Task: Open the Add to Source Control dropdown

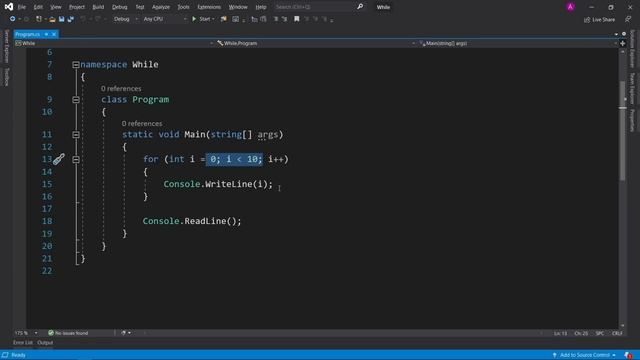Action: tap(584, 355)
